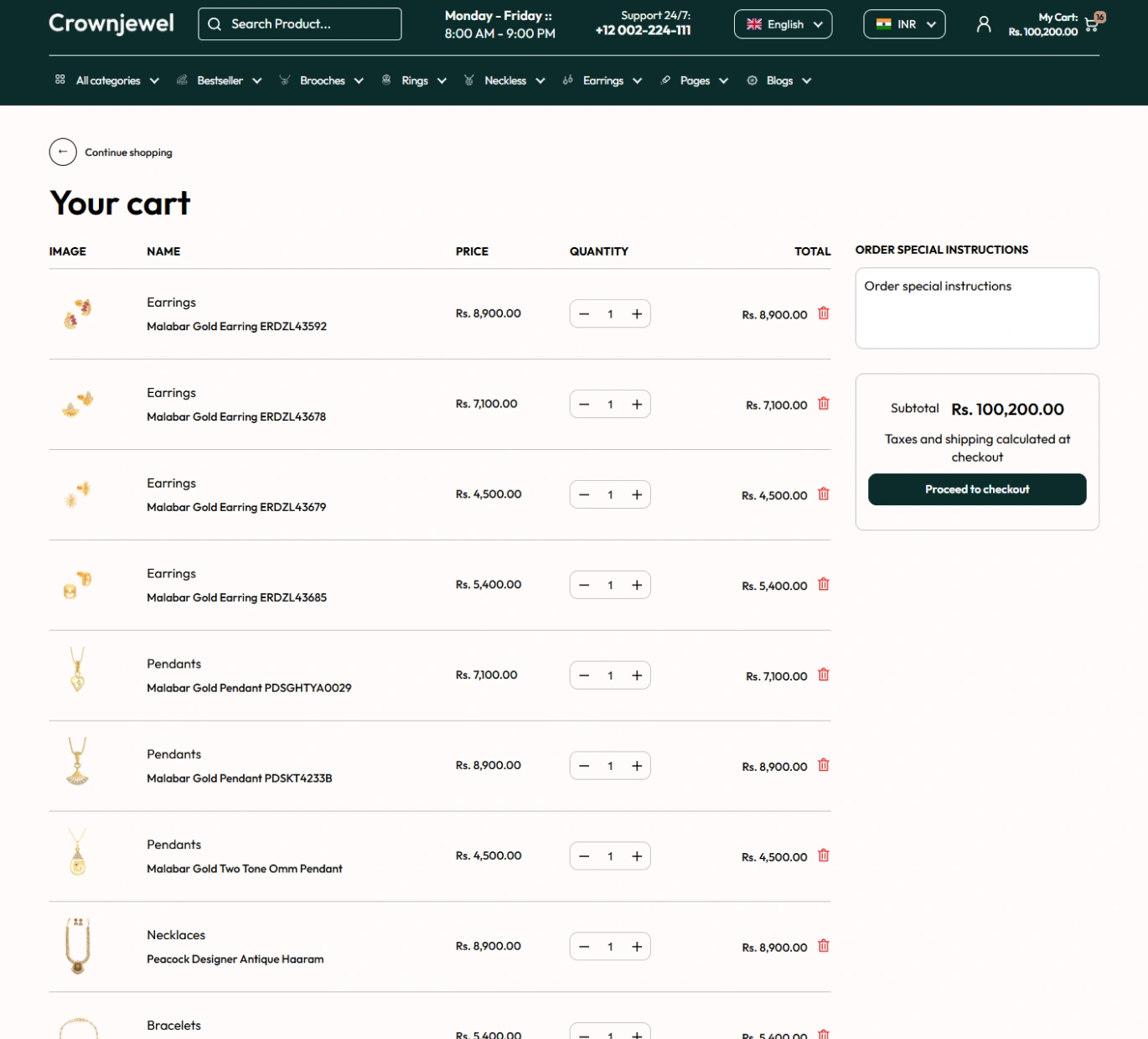Image resolution: width=1148 pixels, height=1039 pixels.
Task: Open the INR currency dropdown
Action: pos(904,24)
